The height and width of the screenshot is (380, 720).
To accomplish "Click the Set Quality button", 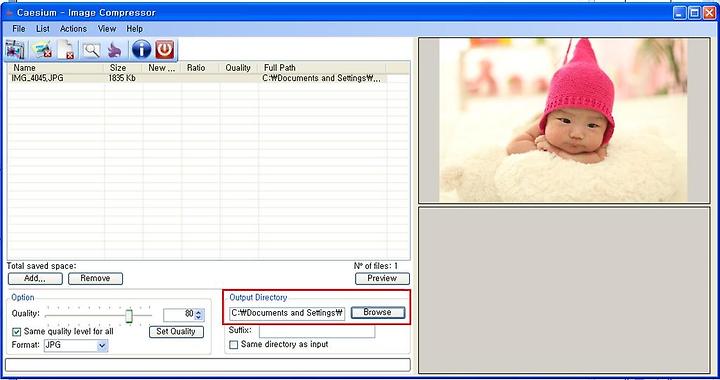I will pyautogui.click(x=176, y=331).
